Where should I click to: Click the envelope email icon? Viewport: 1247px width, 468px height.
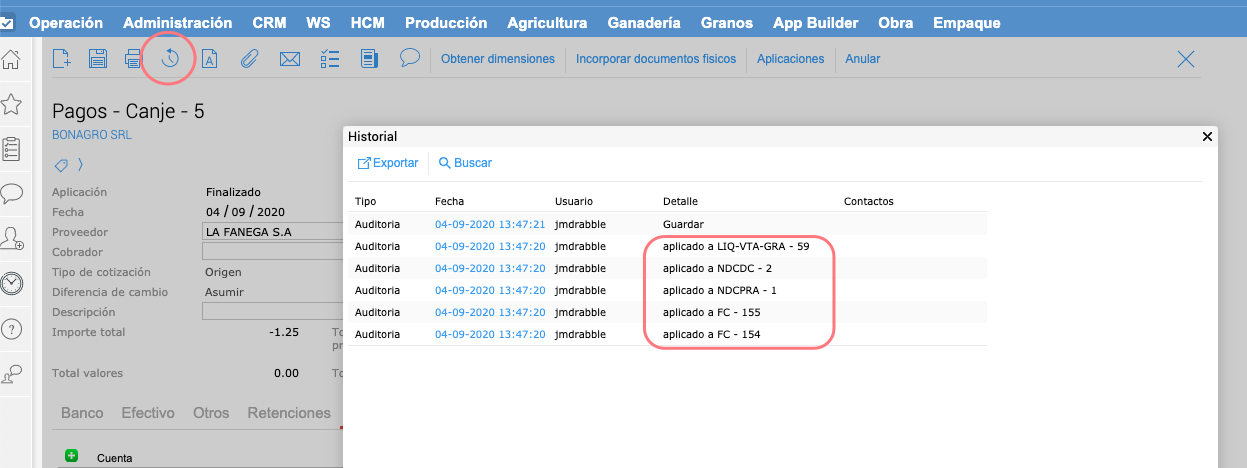(290, 59)
